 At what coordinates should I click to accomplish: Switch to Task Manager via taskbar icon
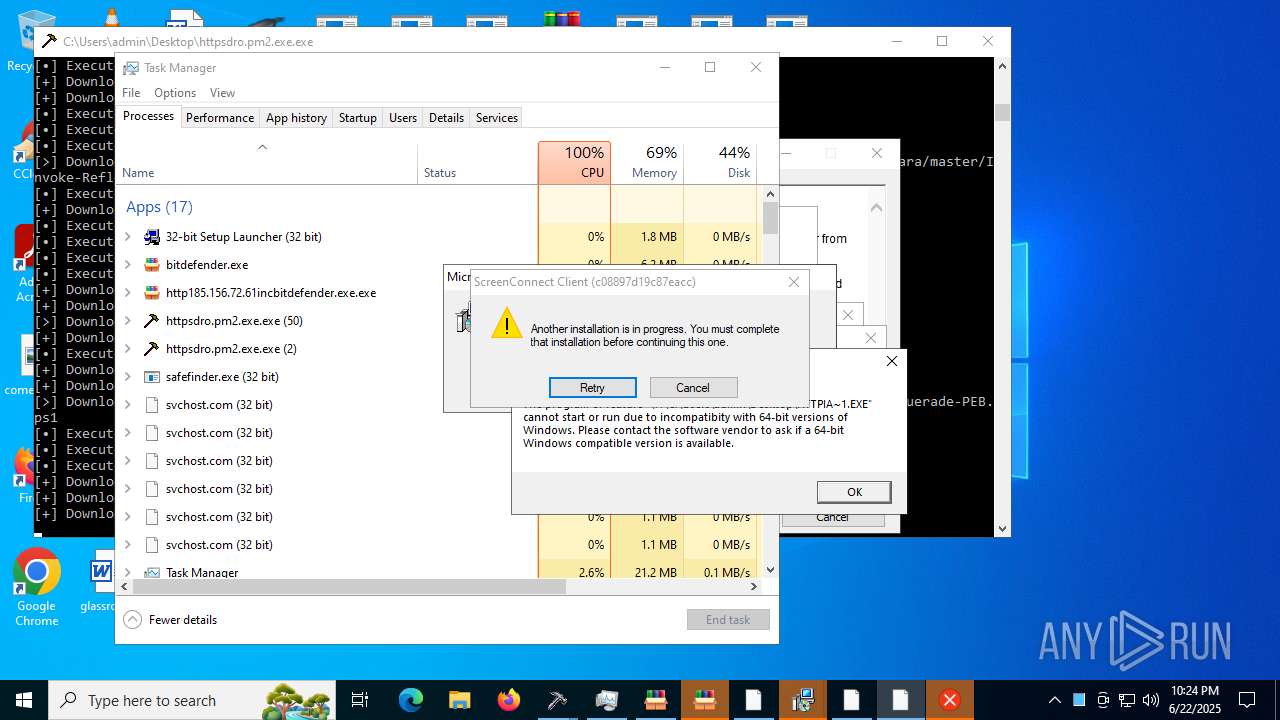click(x=606, y=700)
